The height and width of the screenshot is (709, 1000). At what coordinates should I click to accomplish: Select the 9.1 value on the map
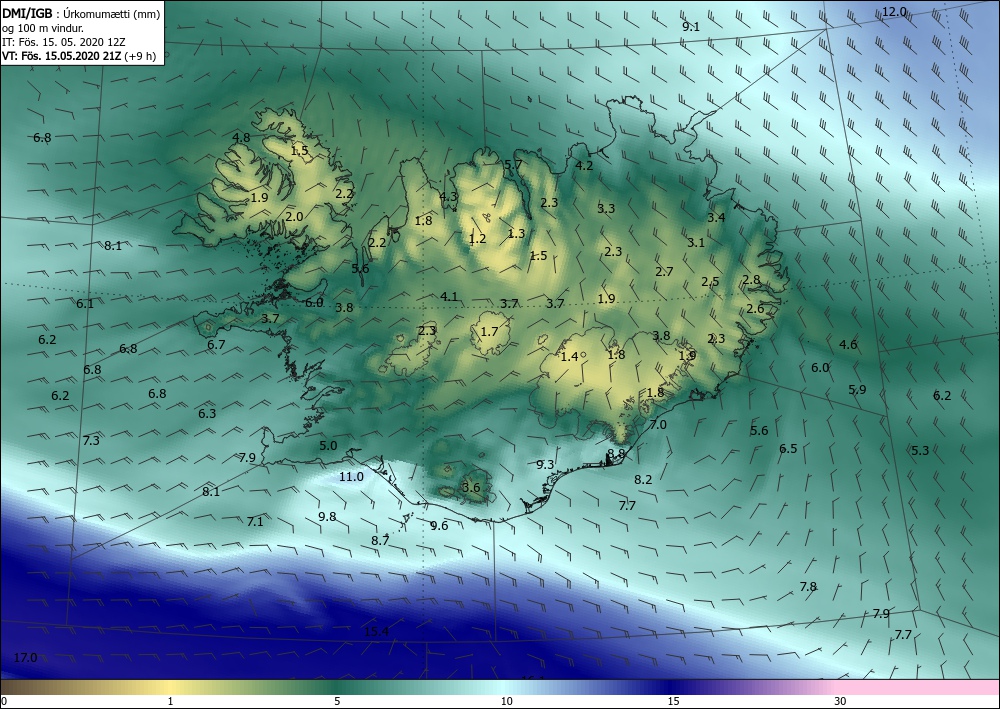(691, 27)
